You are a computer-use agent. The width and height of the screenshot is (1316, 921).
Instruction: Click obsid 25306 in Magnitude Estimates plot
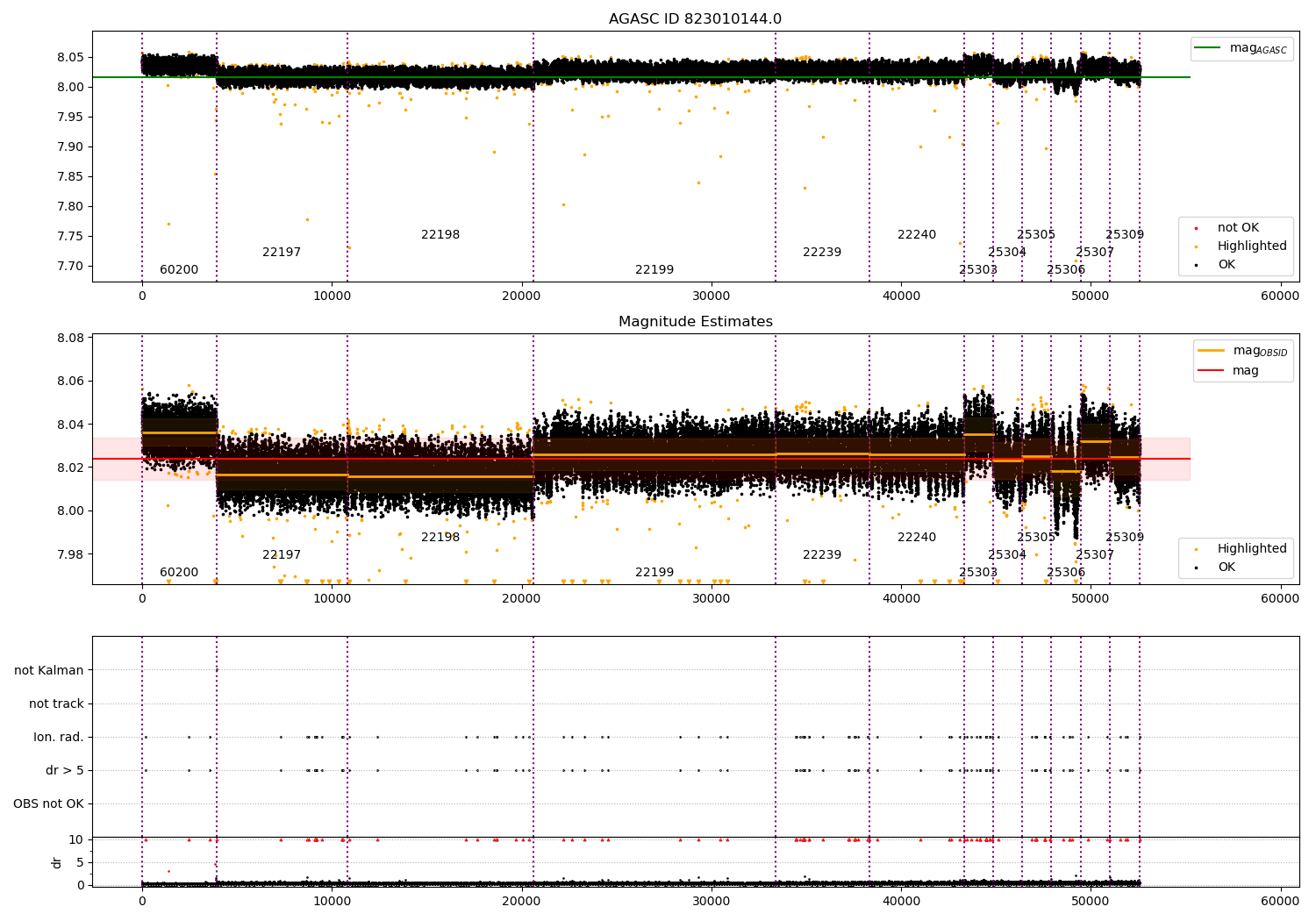coord(1066,573)
